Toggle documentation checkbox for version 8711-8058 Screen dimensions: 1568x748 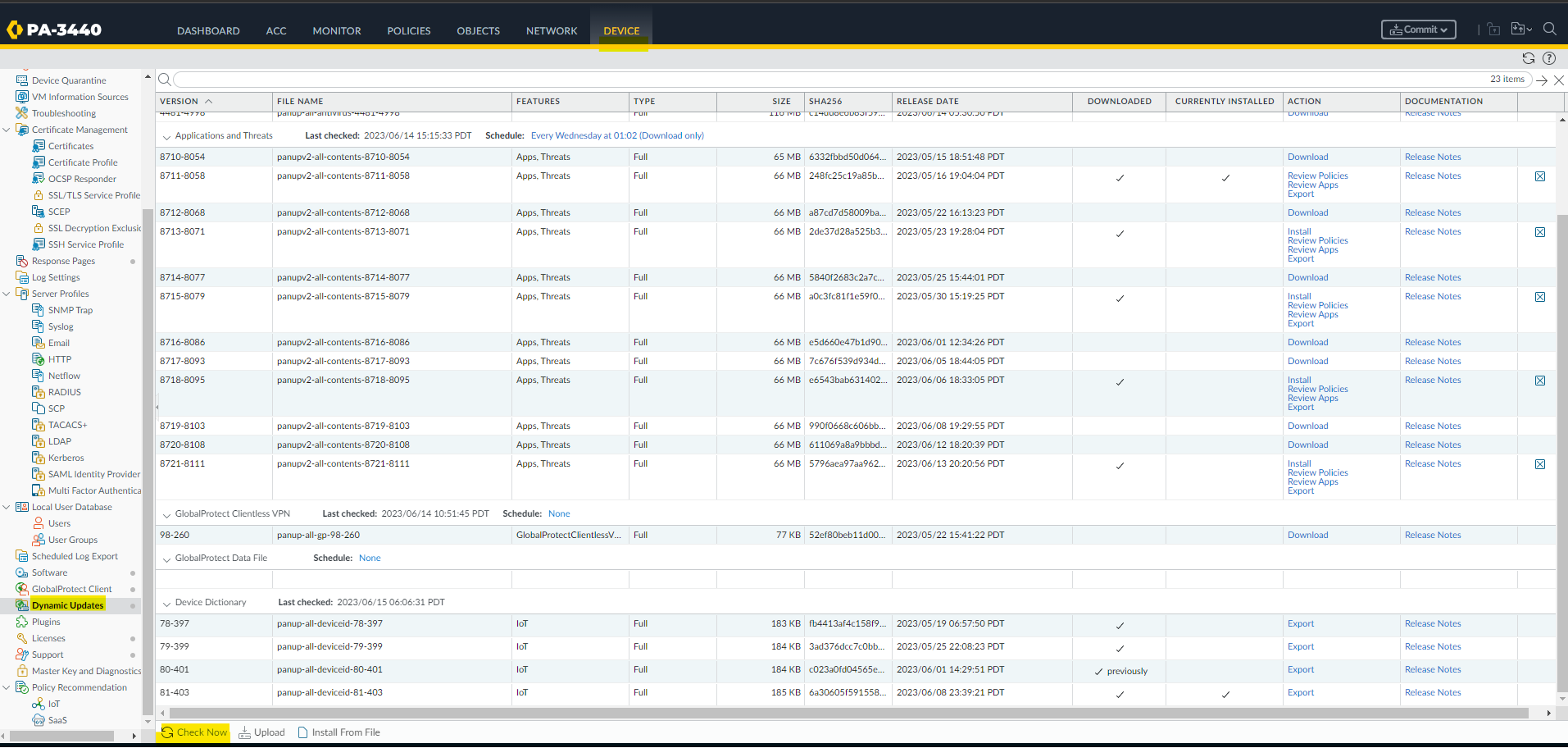[x=1540, y=176]
